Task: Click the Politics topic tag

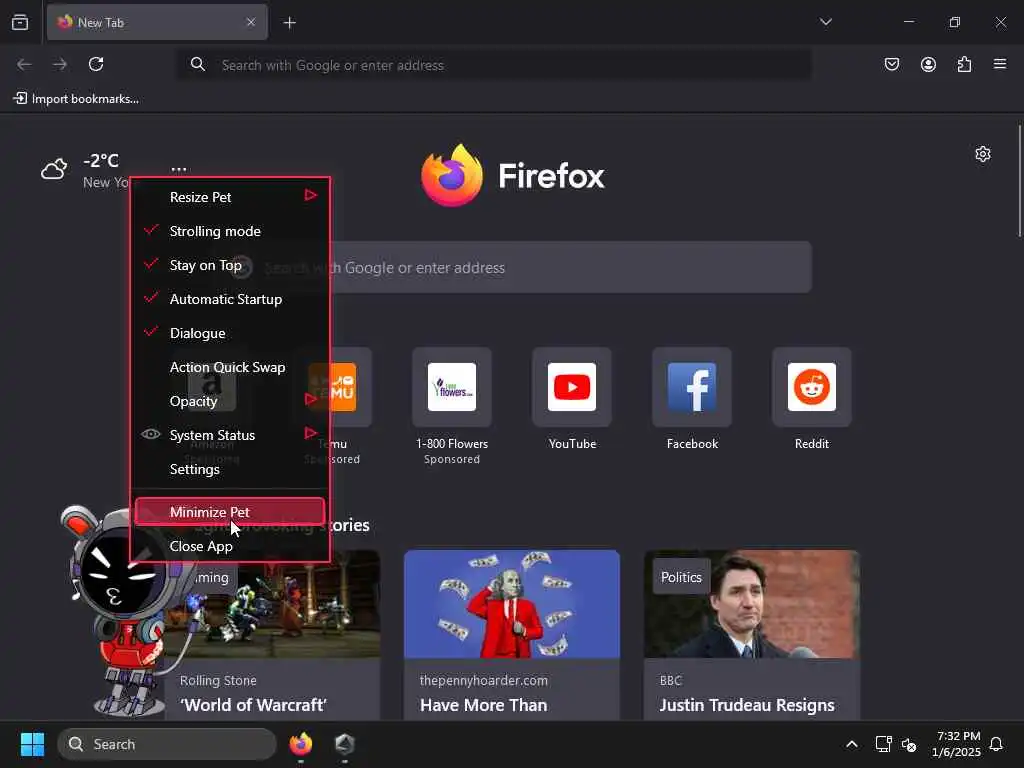Action: pos(681,577)
